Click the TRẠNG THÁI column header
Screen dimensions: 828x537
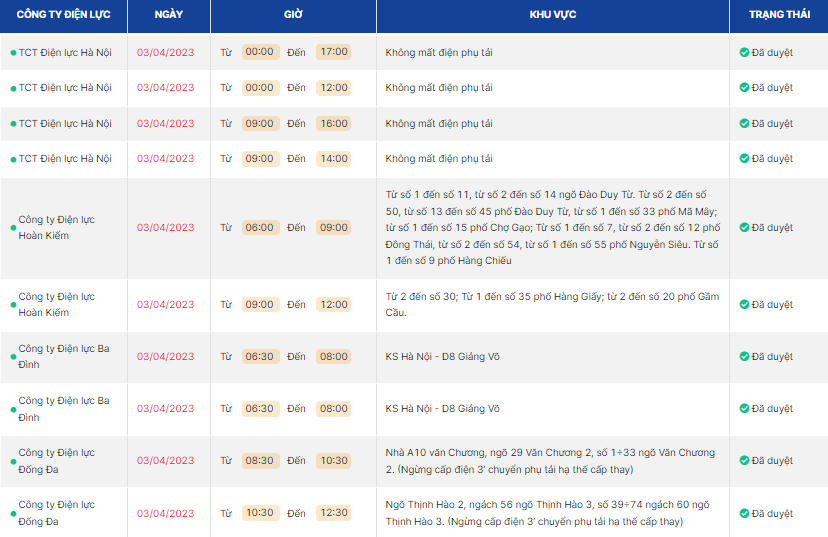tap(779, 15)
